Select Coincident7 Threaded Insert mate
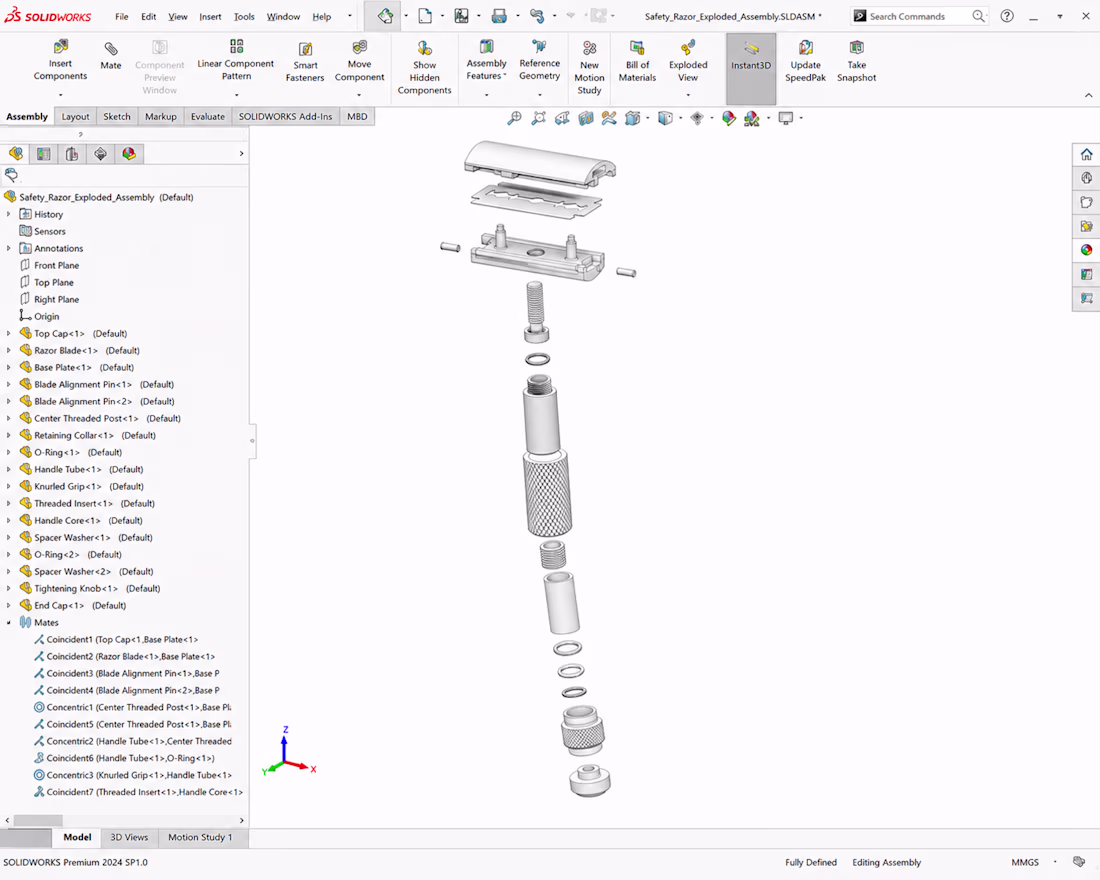The image size is (1100, 880). coord(138,792)
